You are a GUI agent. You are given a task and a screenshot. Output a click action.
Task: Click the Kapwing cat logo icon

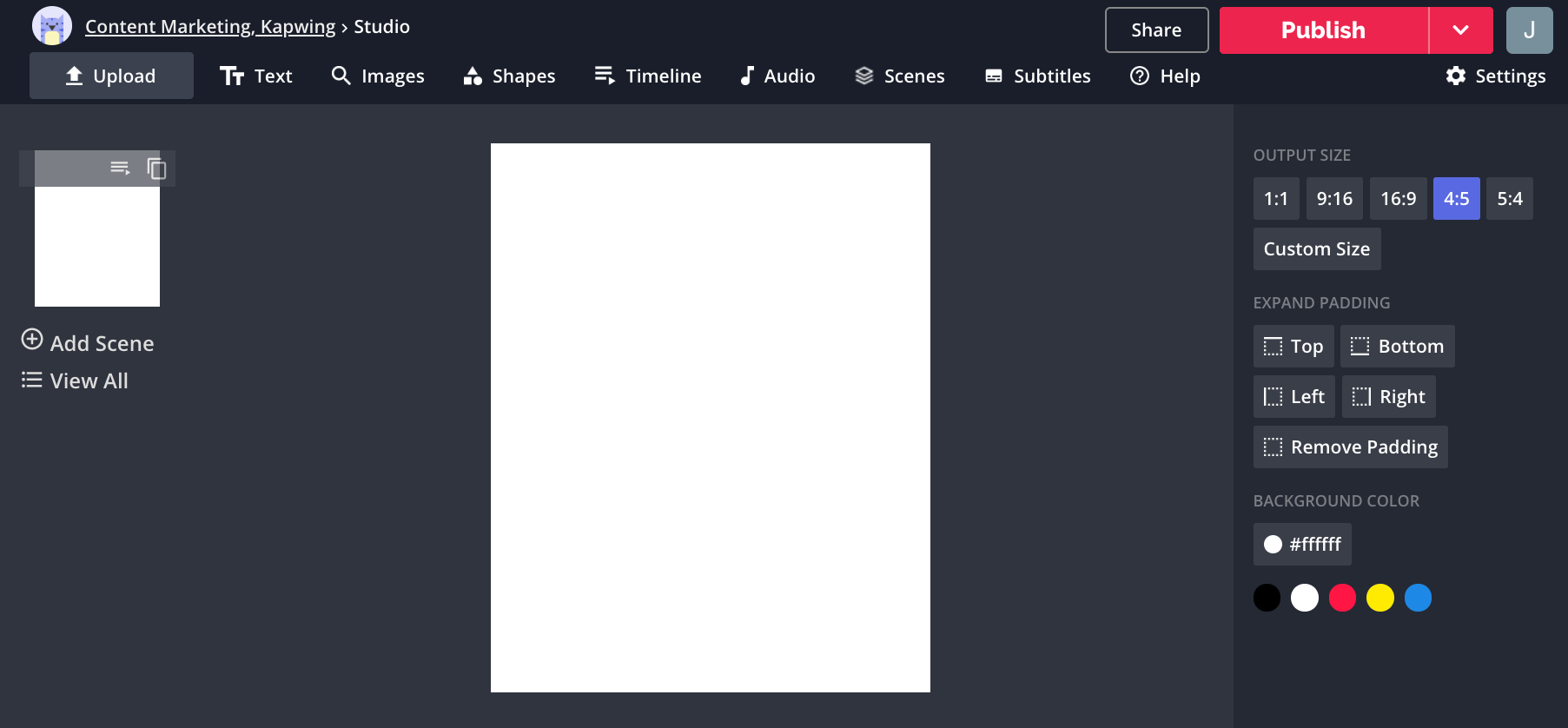click(x=51, y=26)
